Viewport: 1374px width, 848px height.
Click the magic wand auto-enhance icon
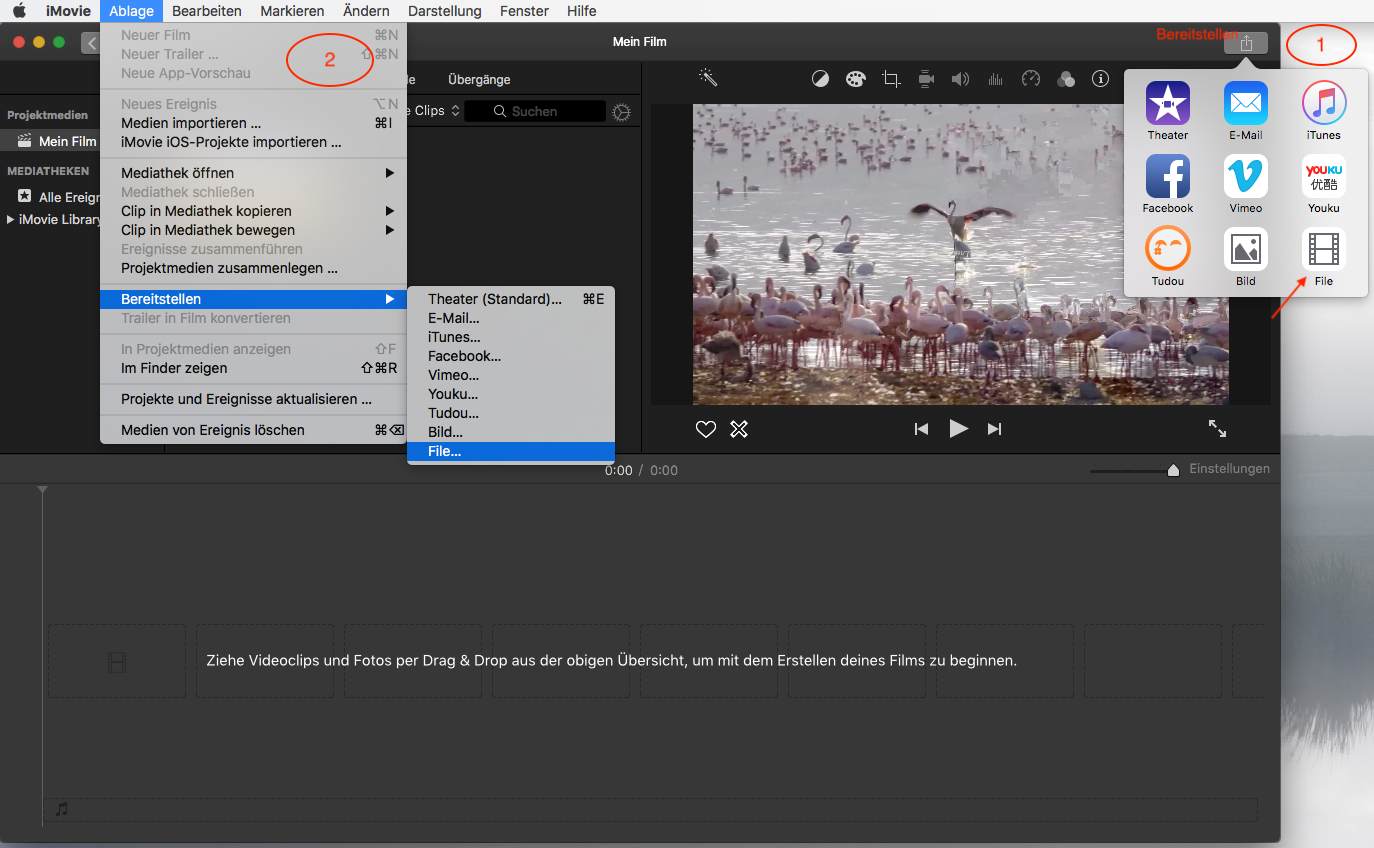[708, 78]
